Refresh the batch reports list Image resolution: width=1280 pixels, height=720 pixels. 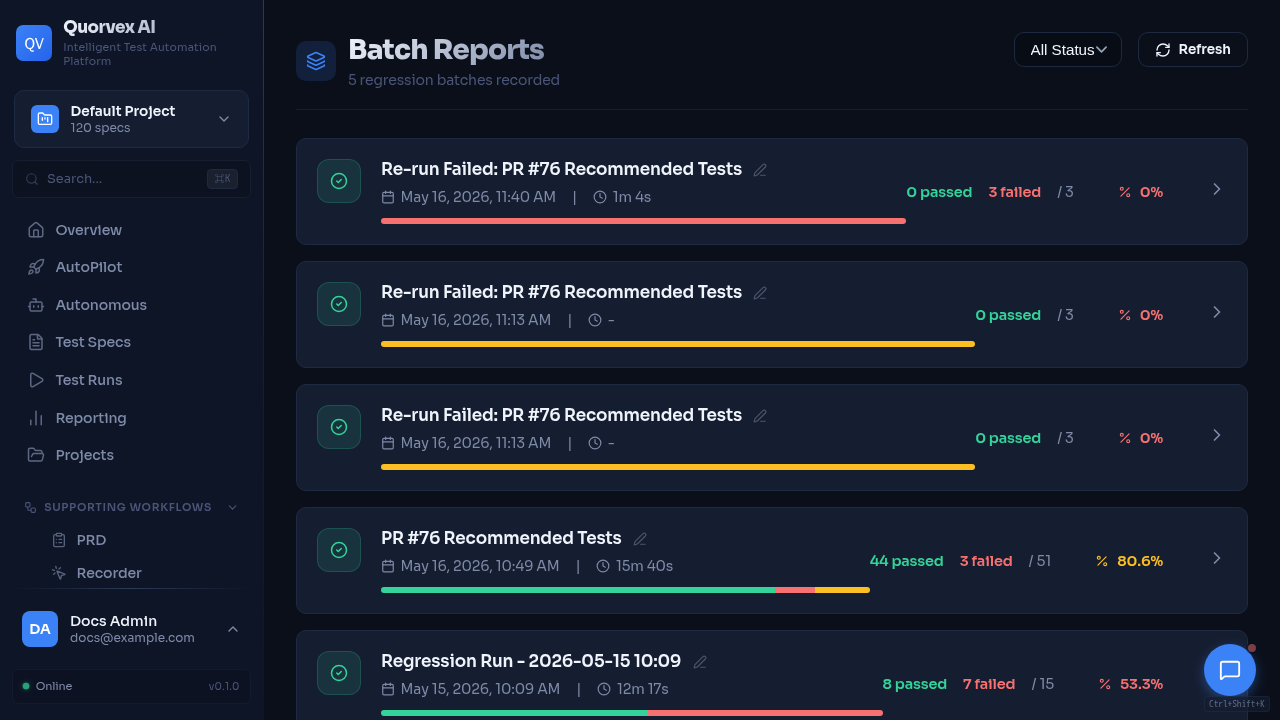tap(1193, 49)
